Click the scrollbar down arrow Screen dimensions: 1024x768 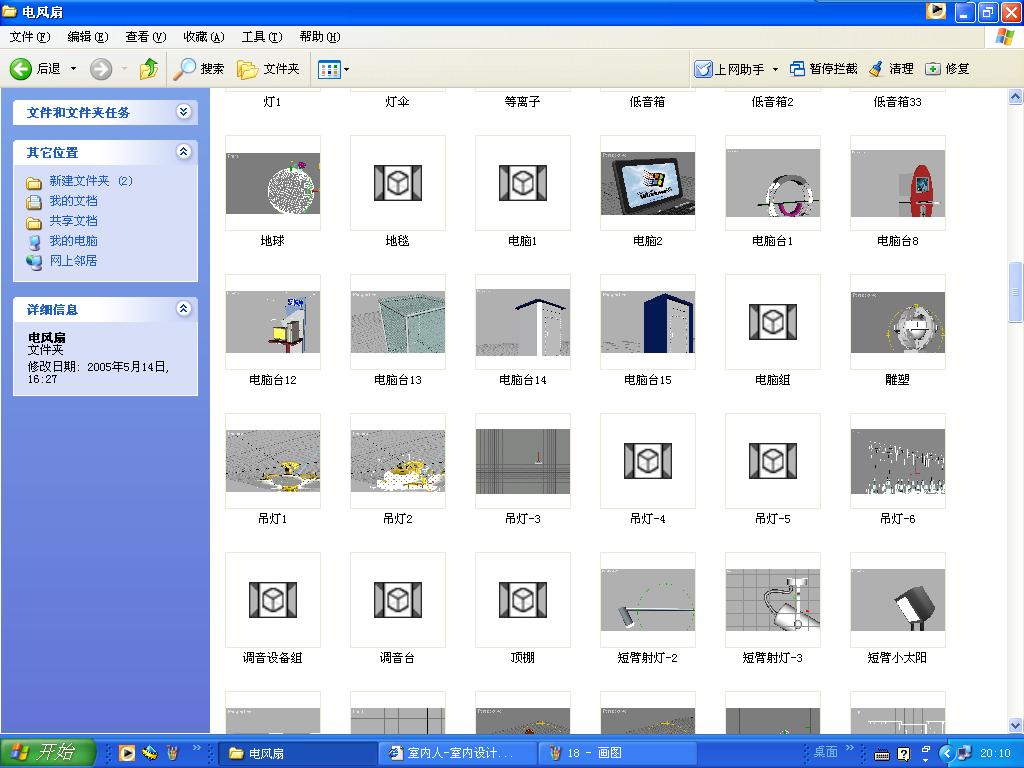coord(1015,725)
